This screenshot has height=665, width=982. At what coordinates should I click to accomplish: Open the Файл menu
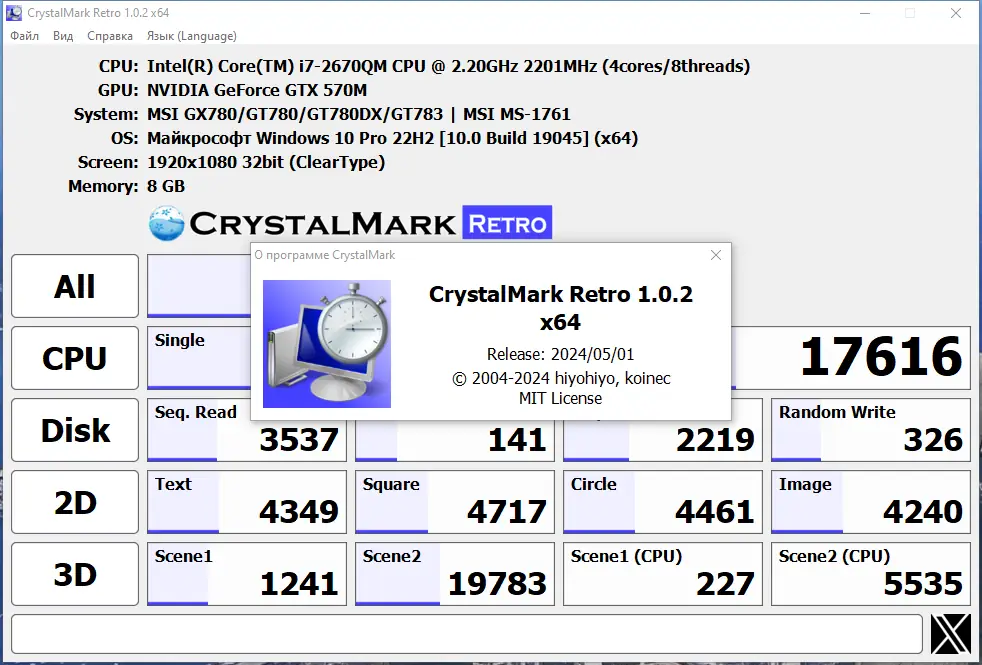click(24, 36)
